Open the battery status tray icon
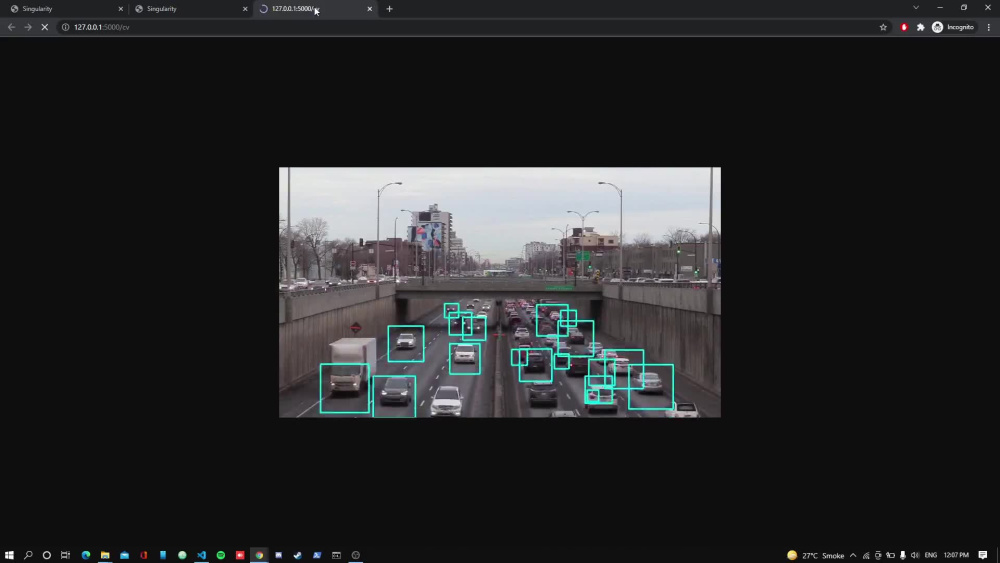 coord(890,555)
